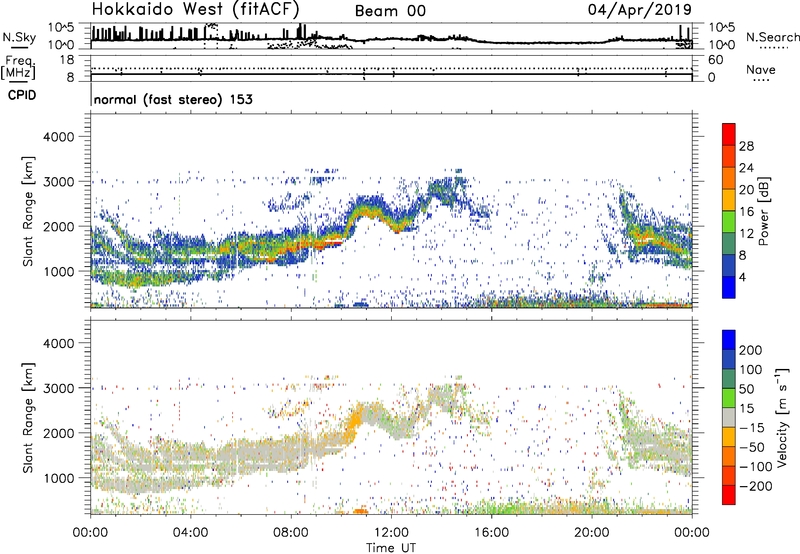The width and height of the screenshot is (800, 554).
Task: Click the '04:00' time axis label
Action: 190,533
